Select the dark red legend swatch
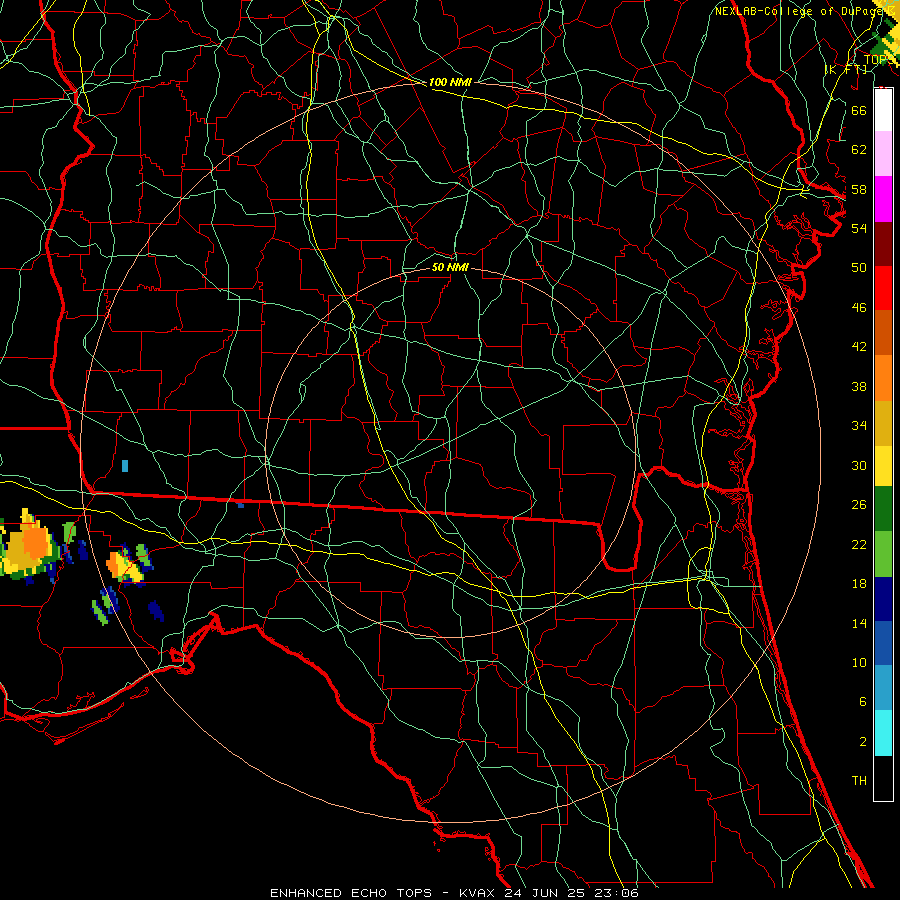This screenshot has width=900, height=900. (883, 243)
